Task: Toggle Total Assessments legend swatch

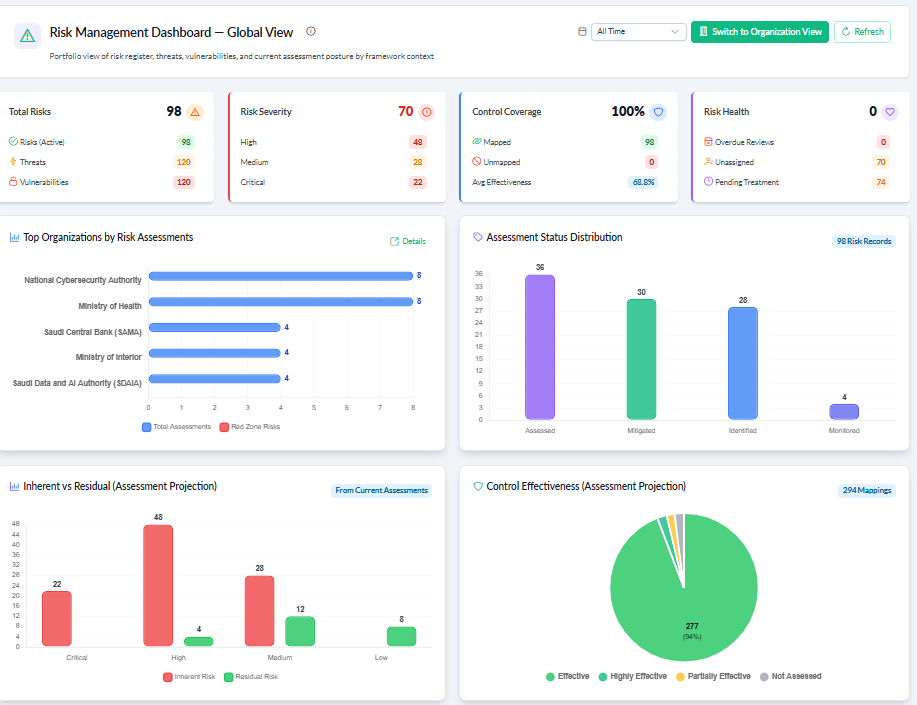Action: [x=147, y=427]
